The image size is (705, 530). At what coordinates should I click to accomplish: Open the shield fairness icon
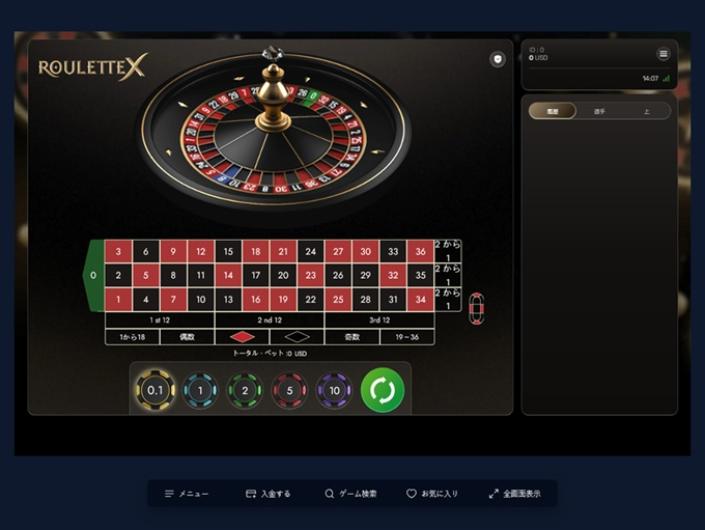click(497, 59)
